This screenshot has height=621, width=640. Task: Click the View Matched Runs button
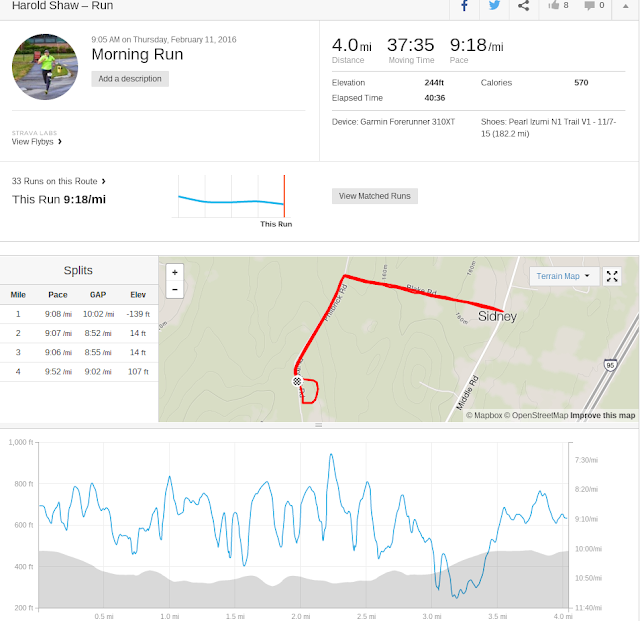pyautogui.click(x=374, y=196)
